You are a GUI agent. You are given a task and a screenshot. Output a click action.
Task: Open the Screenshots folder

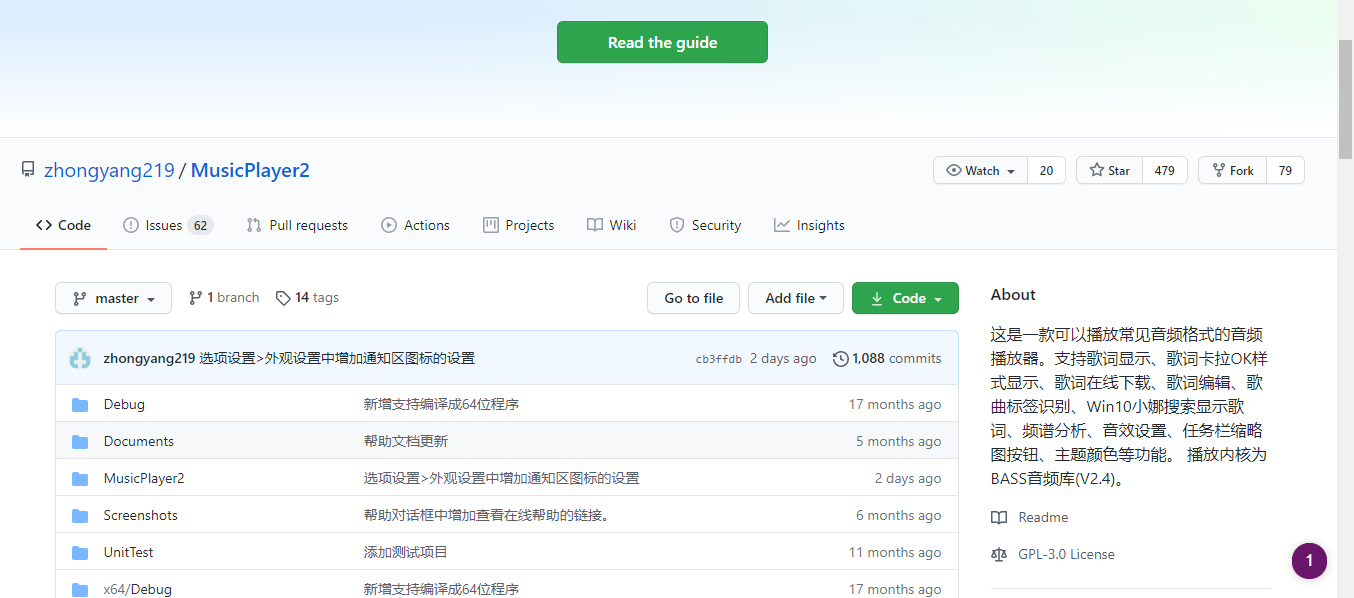[140, 515]
